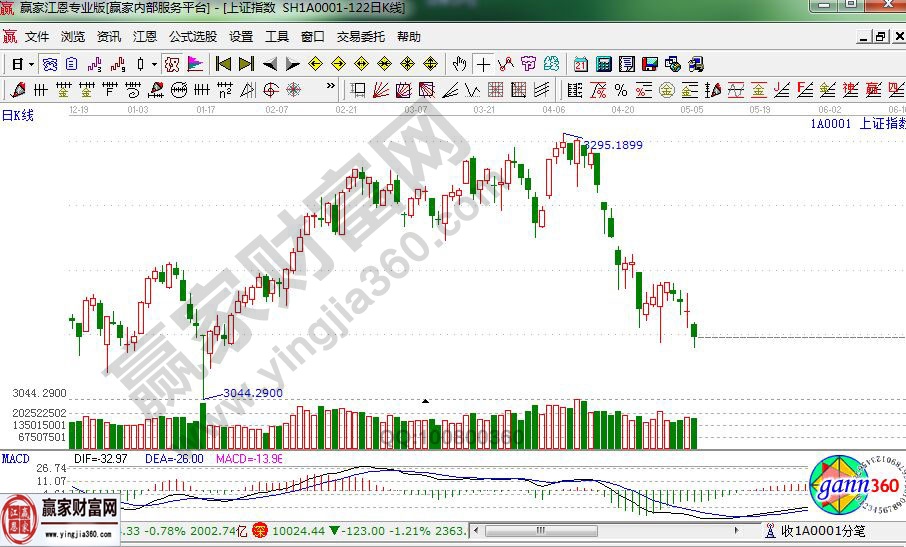The width and height of the screenshot is (906, 547).
Task: Enable the crosshair cursor tool
Action: click(x=484, y=64)
